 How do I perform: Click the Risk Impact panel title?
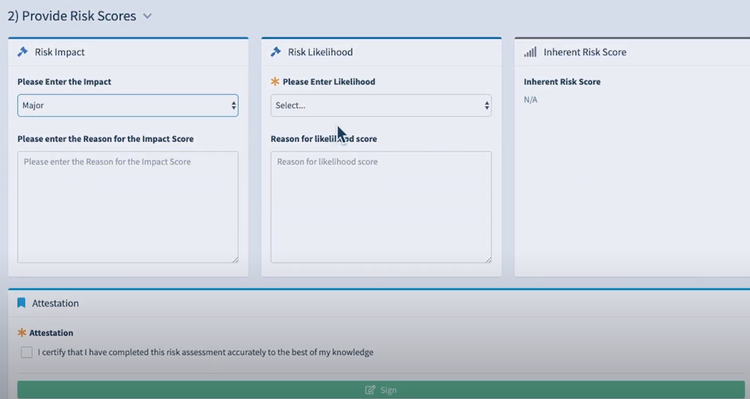[x=59, y=52]
